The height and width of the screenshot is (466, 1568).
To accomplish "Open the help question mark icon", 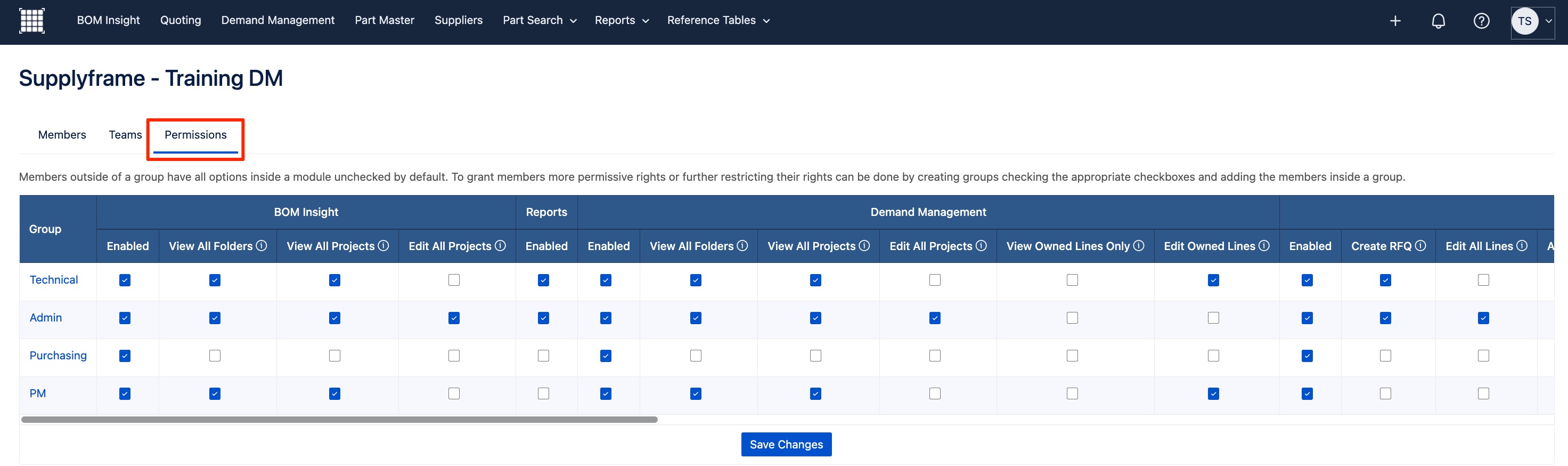I will point(1481,21).
